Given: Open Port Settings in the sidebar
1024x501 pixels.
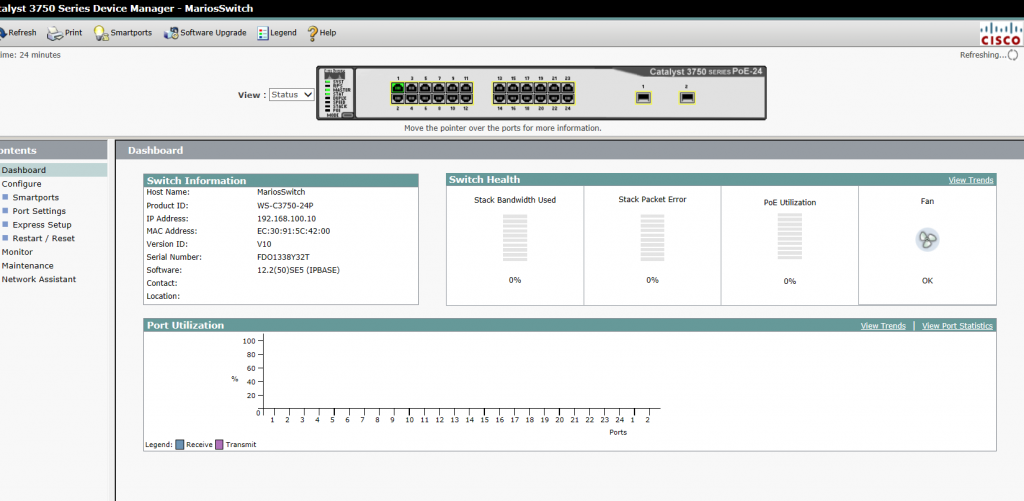Looking at the screenshot, I should (39, 211).
